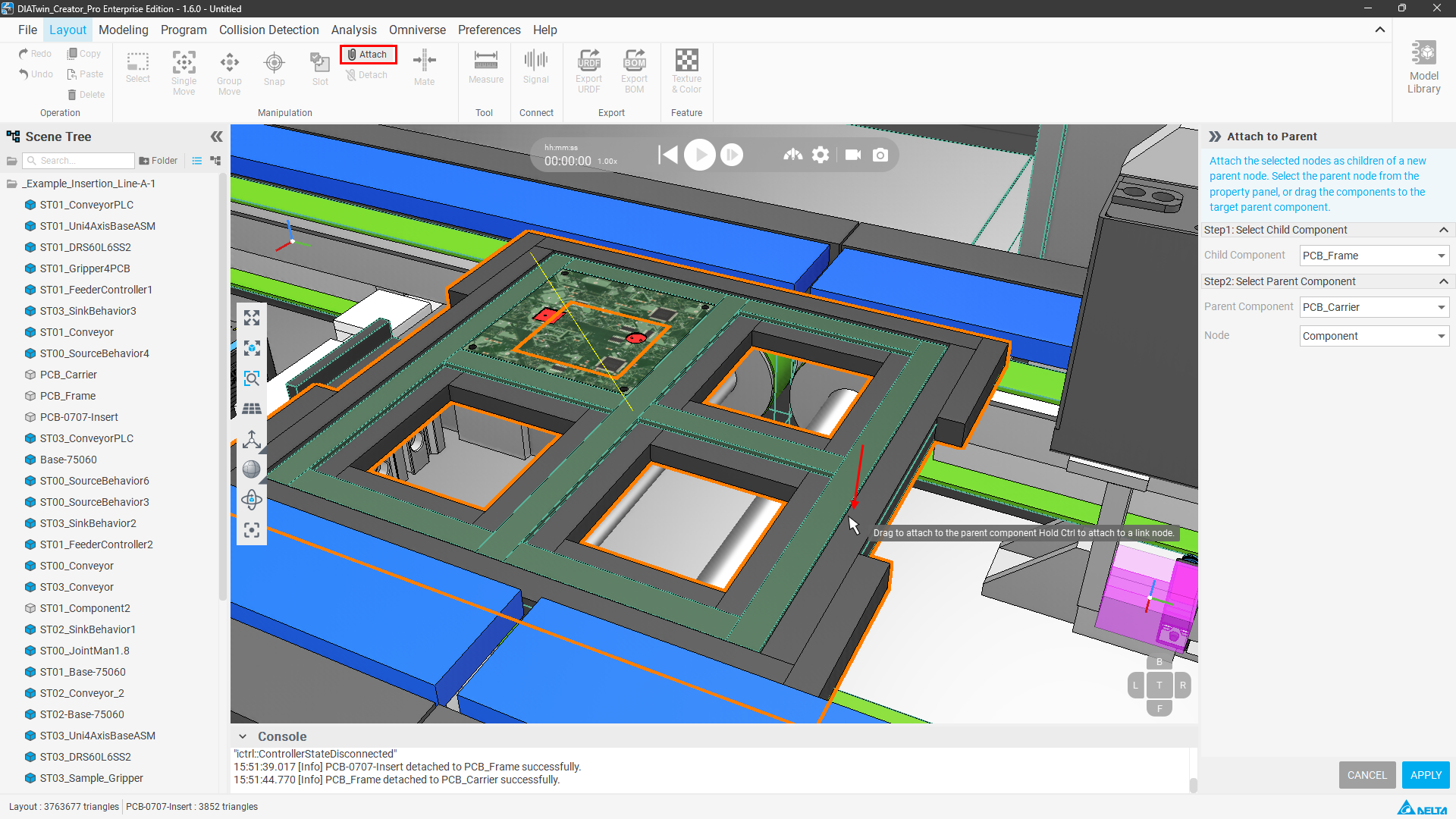1456x819 pixels.
Task: Click the Detach tool
Action: click(367, 75)
